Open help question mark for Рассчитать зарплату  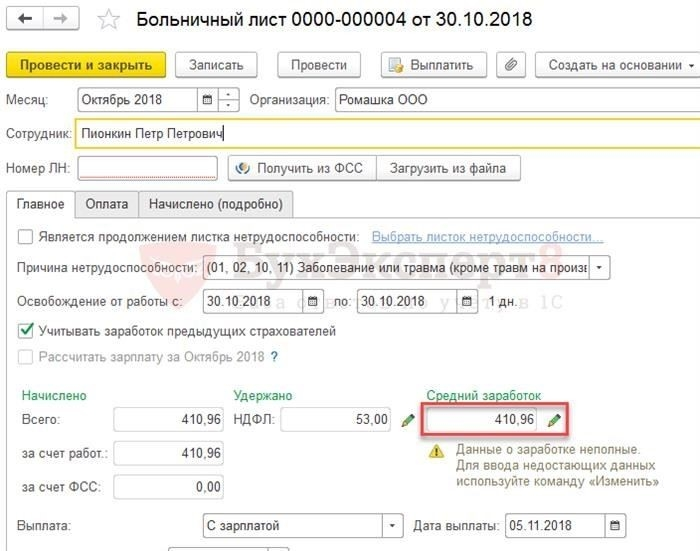click(x=274, y=357)
